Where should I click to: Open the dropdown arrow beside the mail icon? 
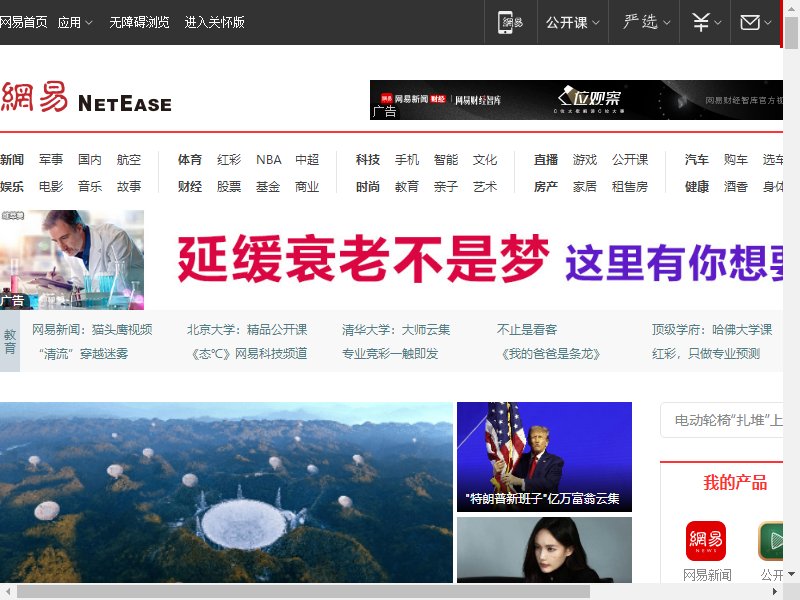pyautogui.click(x=767, y=22)
